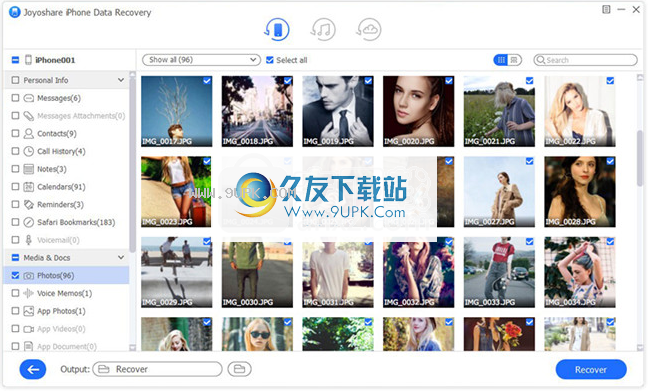Open thumbnail IMG_0030.JPG
The width and height of the screenshot is (649, 391).
click(257, 272)
